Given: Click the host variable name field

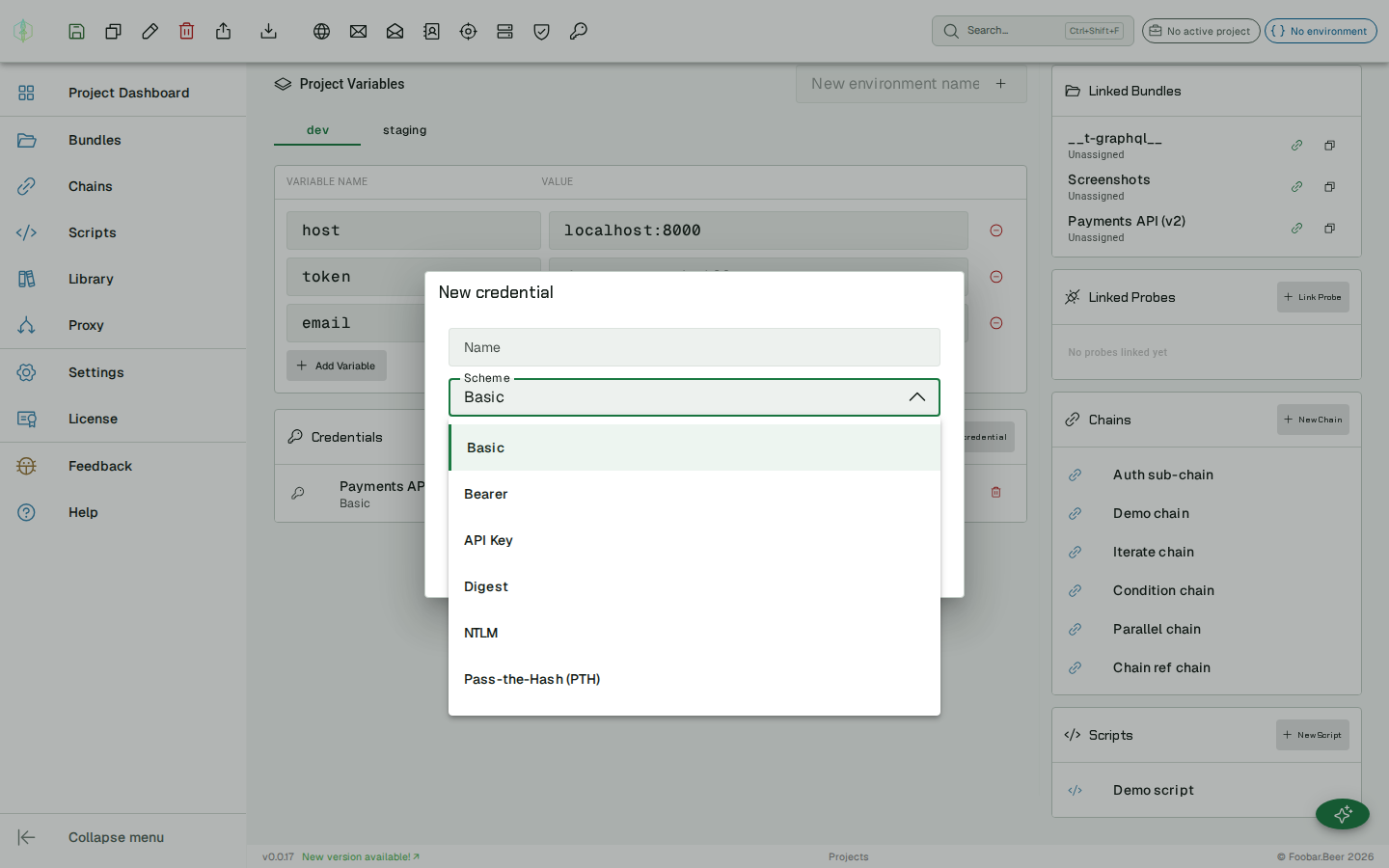Looking at the screenshot, I should pyautogui.click(x=414, y=231).
